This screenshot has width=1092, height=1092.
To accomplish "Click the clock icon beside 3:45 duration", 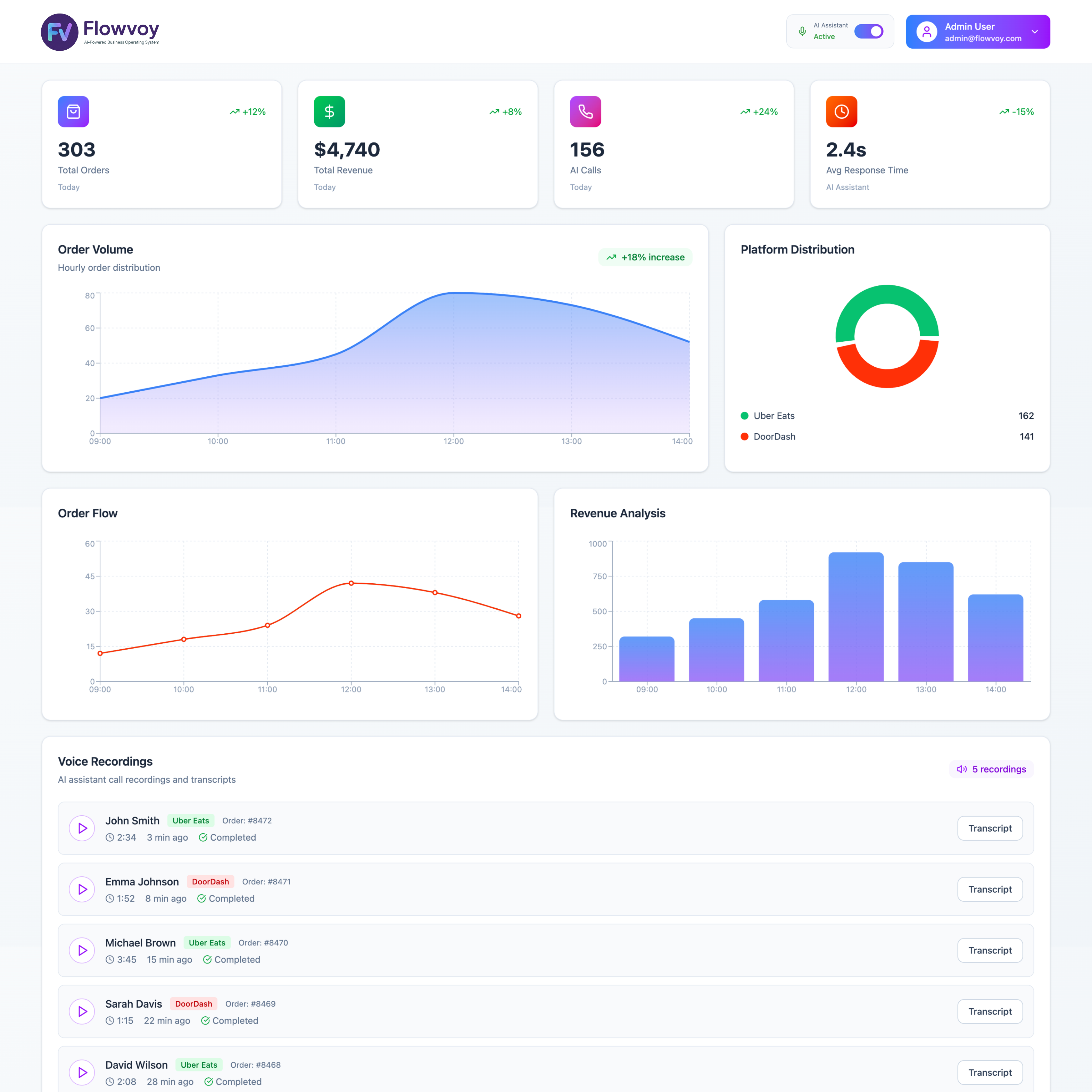I will 110,960.
